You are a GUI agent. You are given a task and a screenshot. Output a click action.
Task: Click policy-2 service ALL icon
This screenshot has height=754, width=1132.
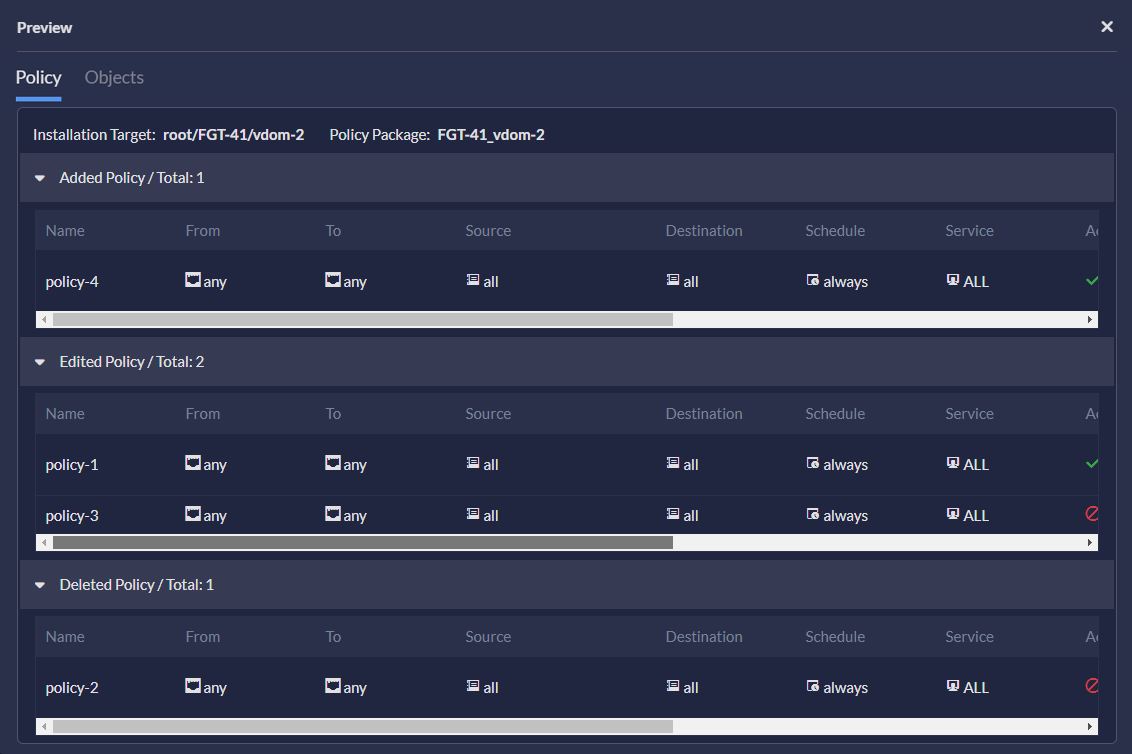(953, 685)
